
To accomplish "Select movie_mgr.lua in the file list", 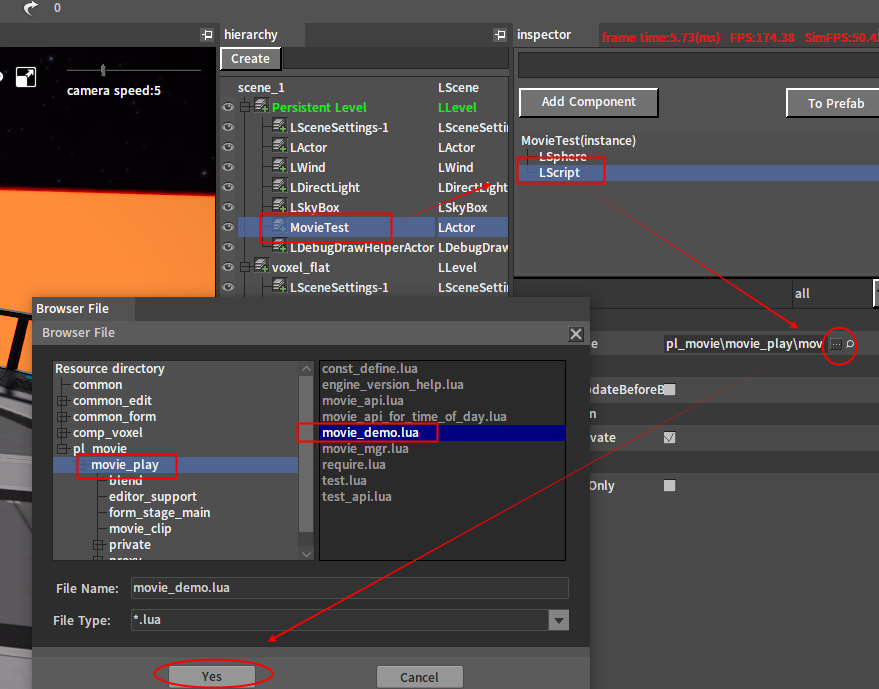I will pos(365,449).
